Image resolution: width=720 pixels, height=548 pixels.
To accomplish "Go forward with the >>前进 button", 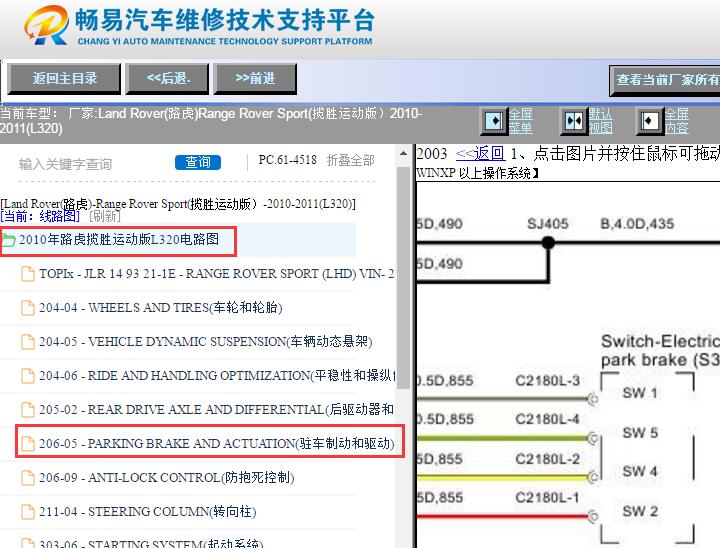I will coord(255,79).
